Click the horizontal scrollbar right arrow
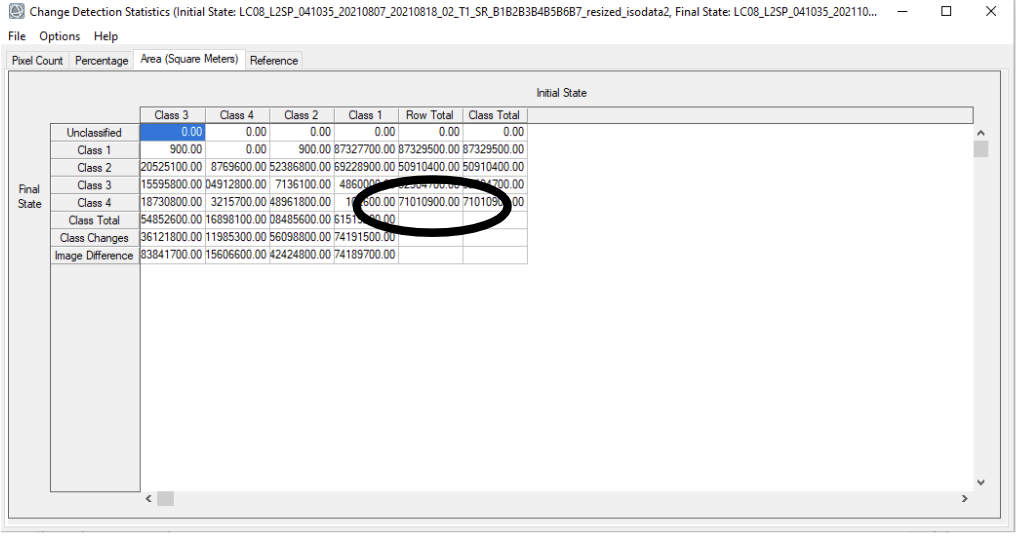Image resolution: width=1018 pixels, height=536 pixels. click(x=964, y=498)
